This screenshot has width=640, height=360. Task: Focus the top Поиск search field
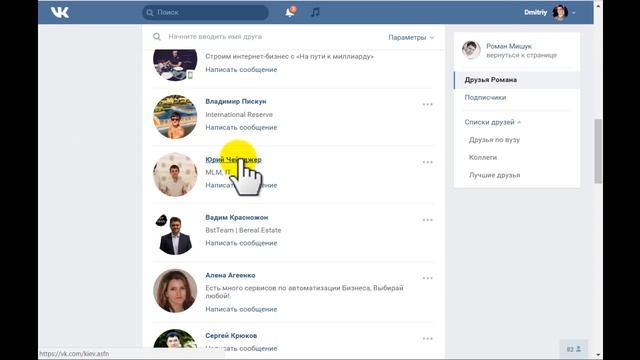pyautogui.click(x=205, y=12)
